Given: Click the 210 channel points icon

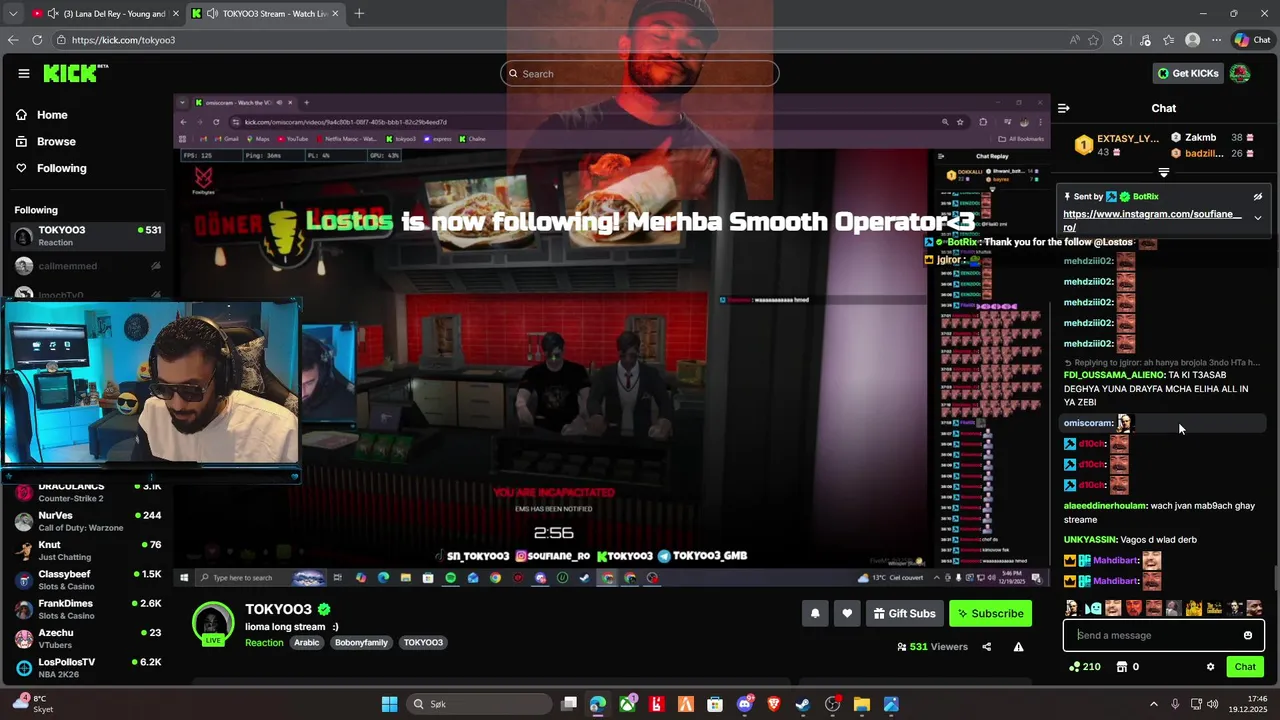Looking at the screenshot, I should pos(1085,667).
